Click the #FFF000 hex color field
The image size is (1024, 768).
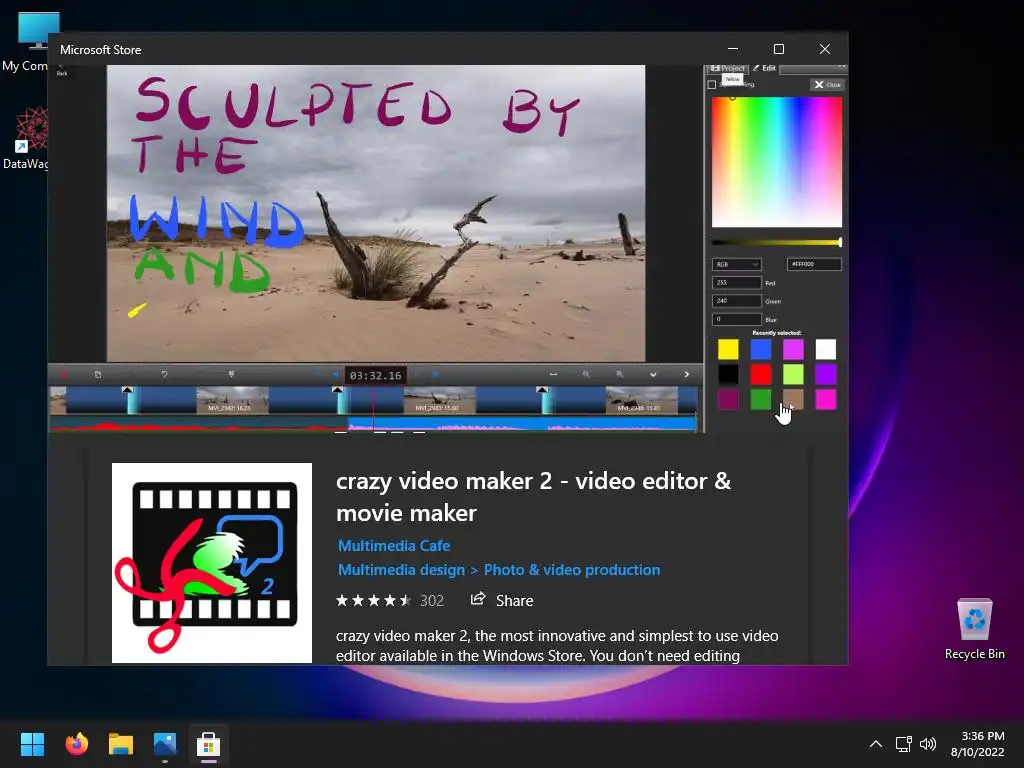(814, 264)
